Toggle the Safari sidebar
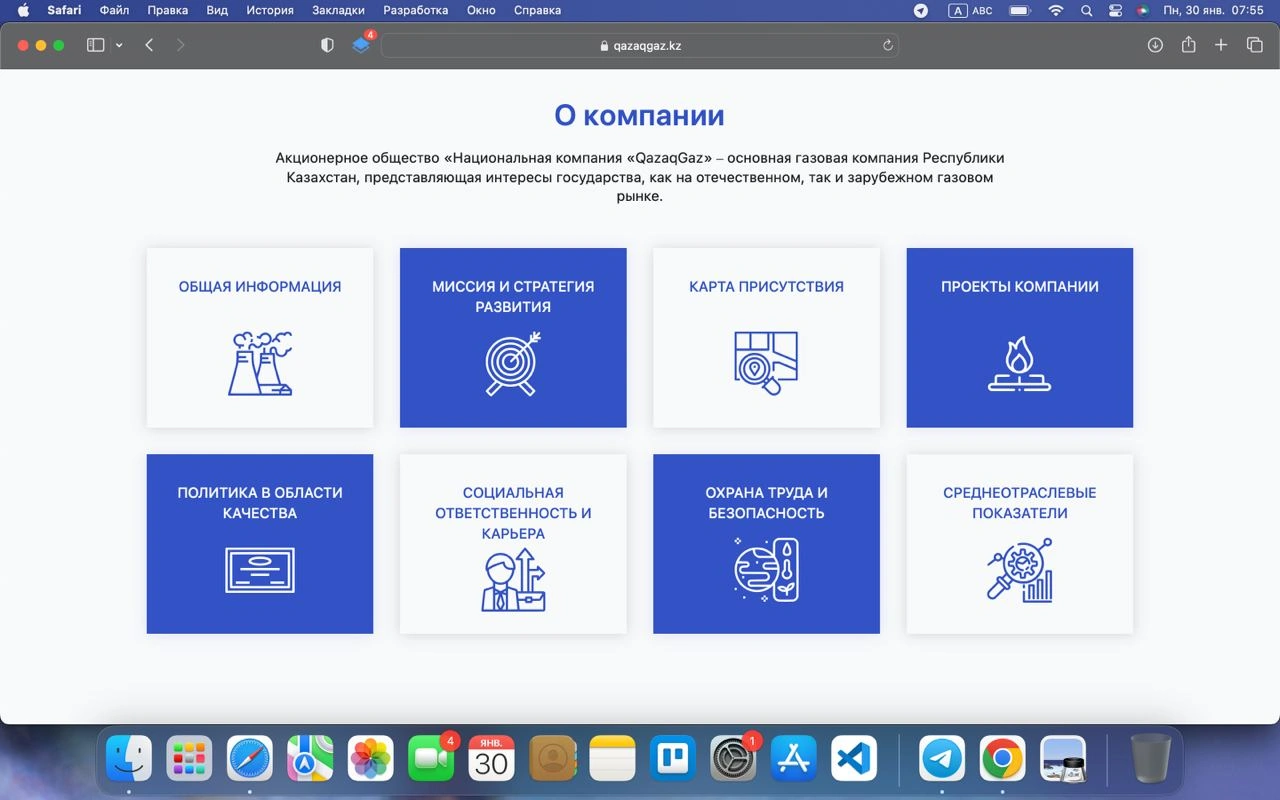The image size is (1280, 800). (x=96, y=45)
